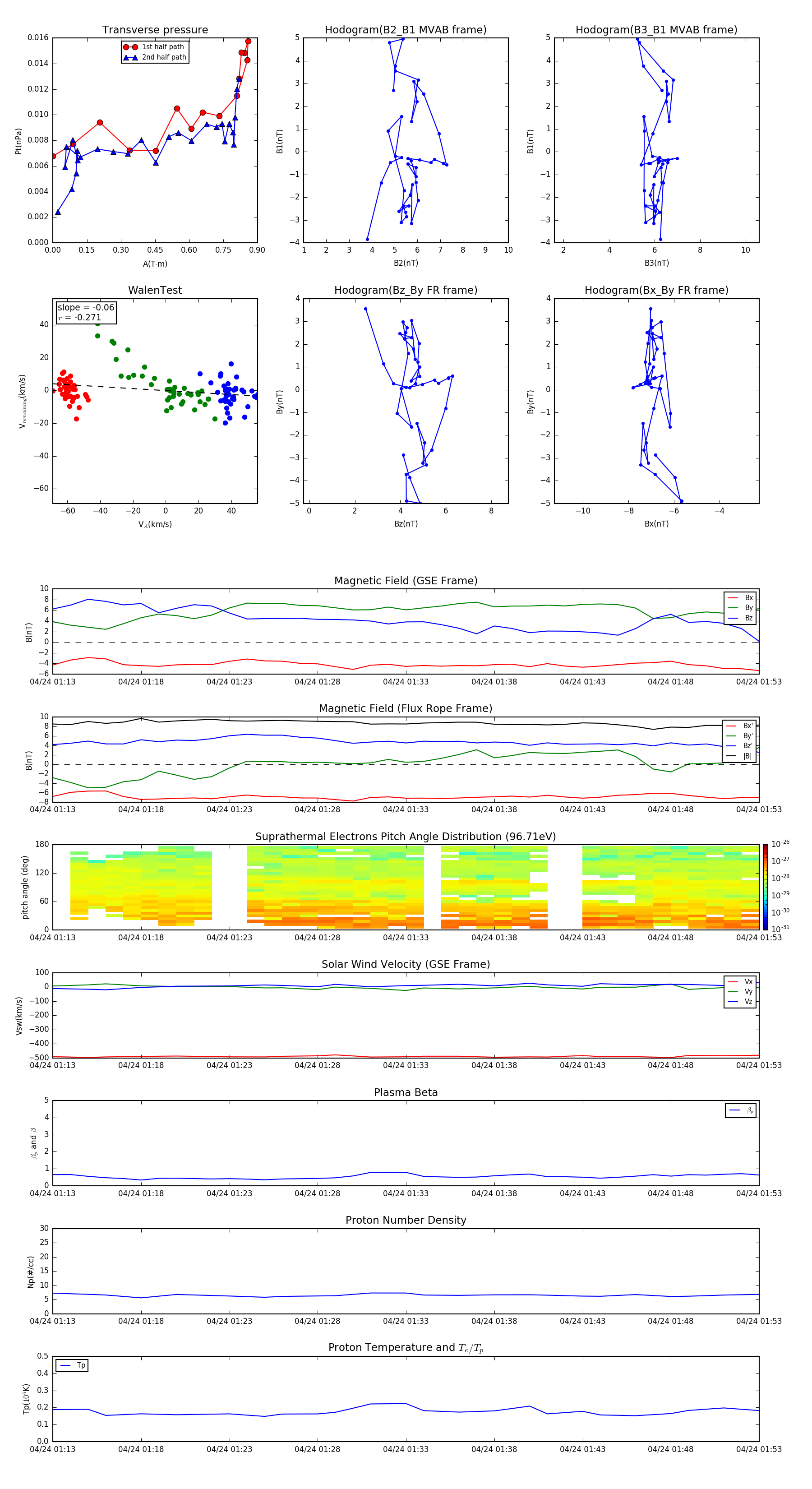Click the pitch angle colorbar
Viewport: 812px width, 1489px height.
click(765, 887)
